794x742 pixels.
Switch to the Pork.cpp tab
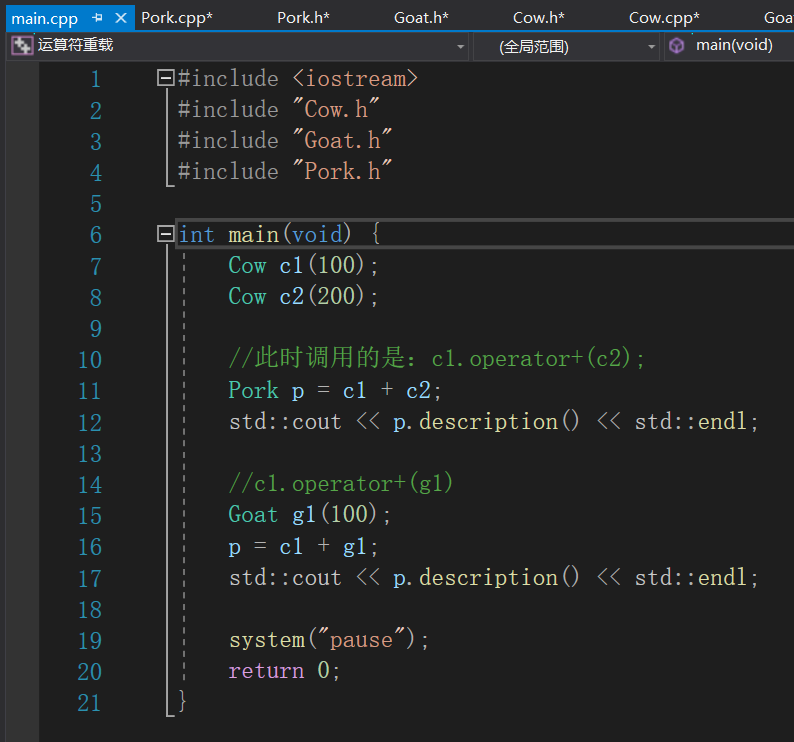[176, 18]
